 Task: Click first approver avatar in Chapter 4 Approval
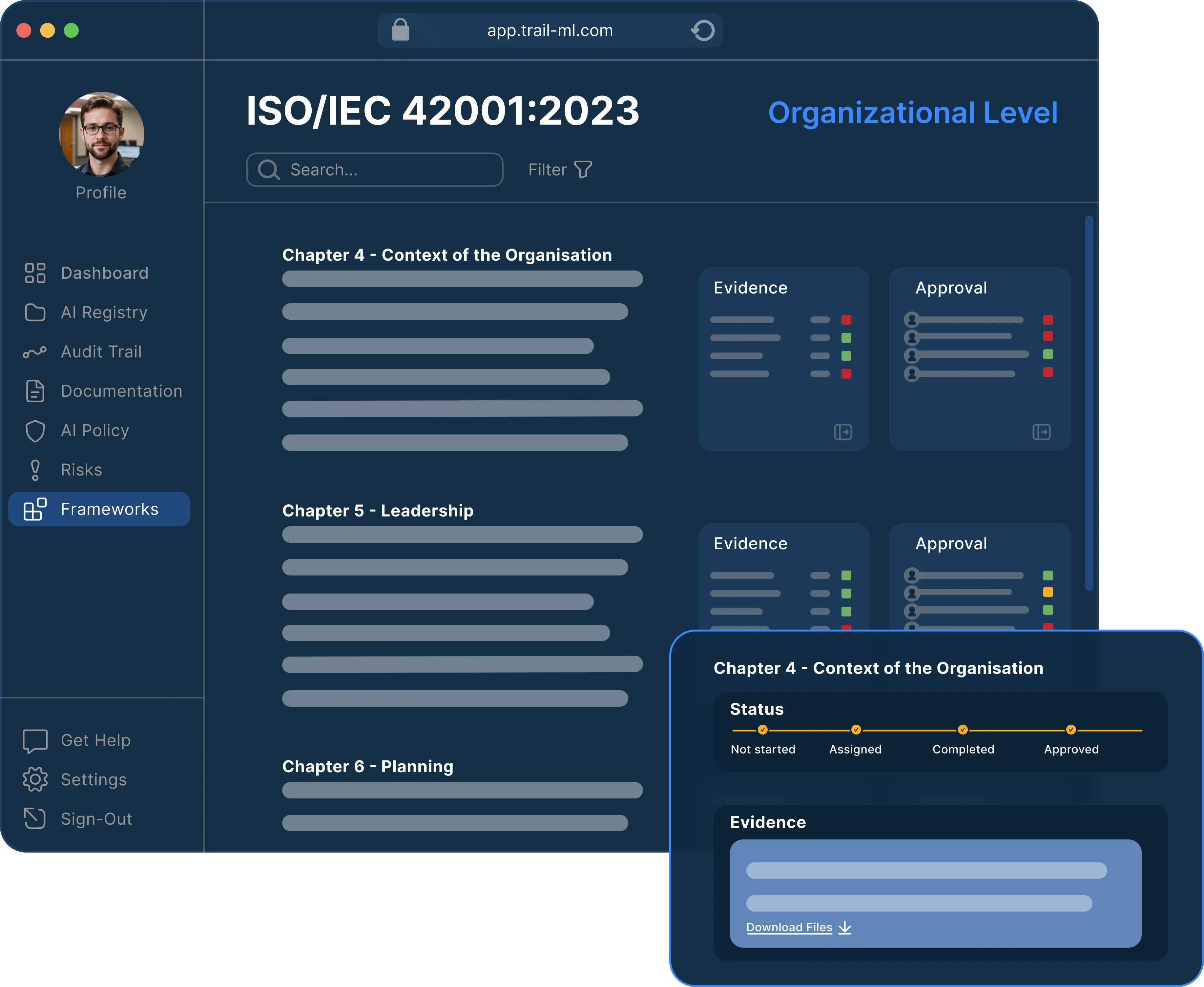(x=912, y=319)
